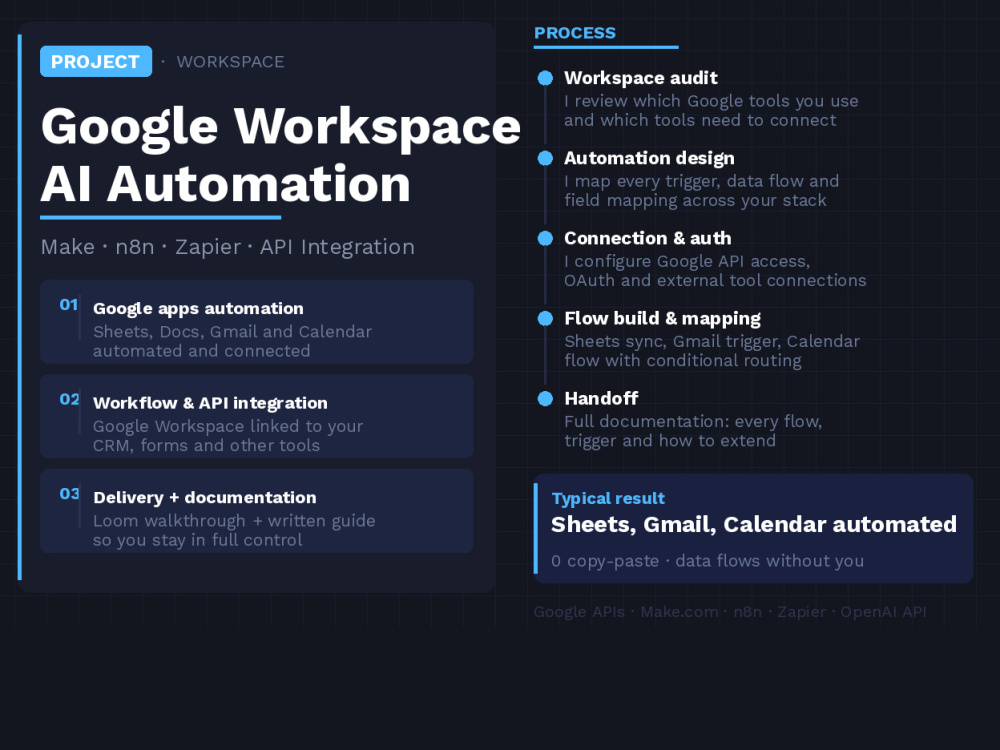This screenshot has width=1000, height=750.
Task: Click the PROJECT badge
Action: point(96,61)
